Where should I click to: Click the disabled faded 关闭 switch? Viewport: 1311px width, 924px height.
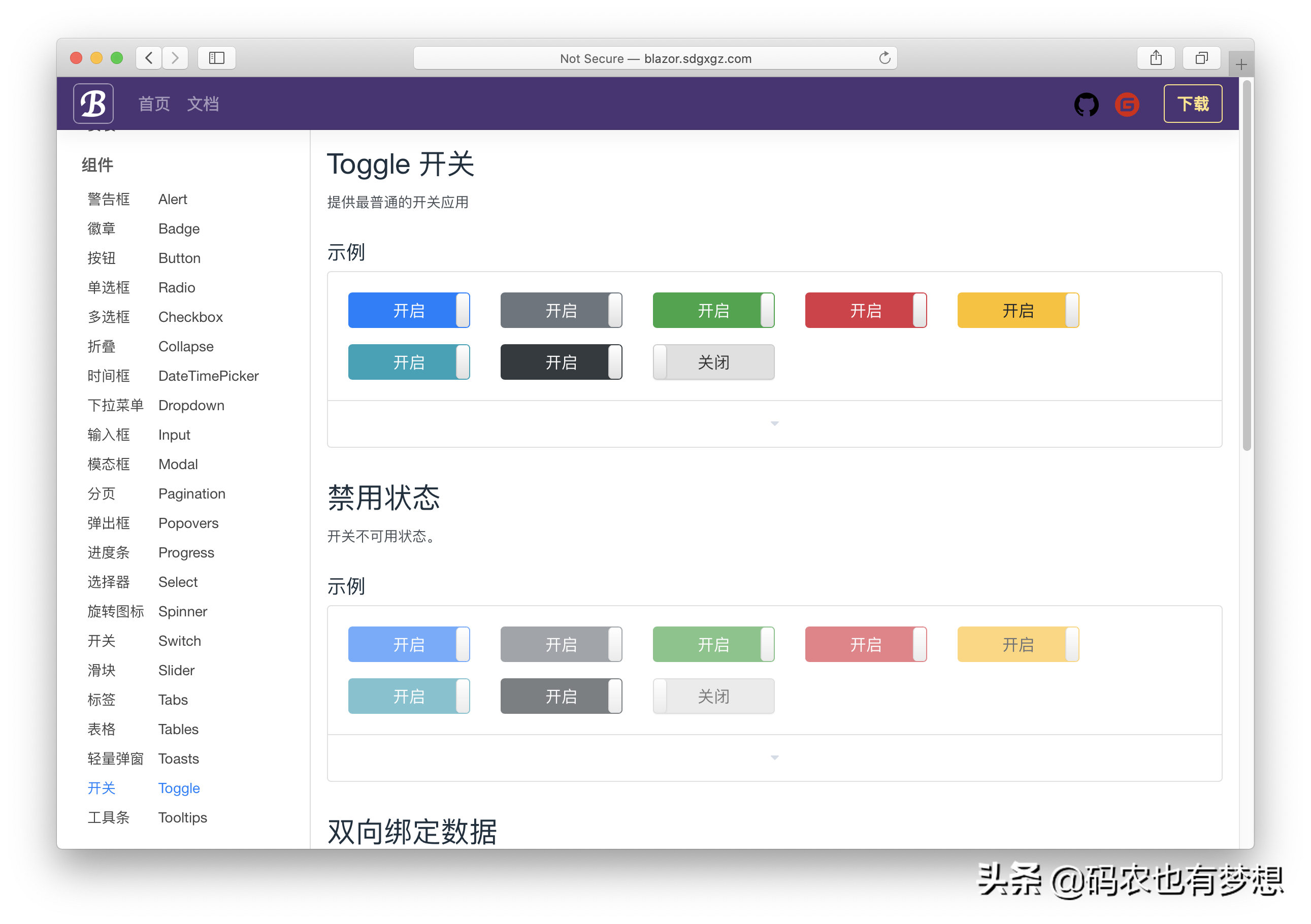coord(714,696)
